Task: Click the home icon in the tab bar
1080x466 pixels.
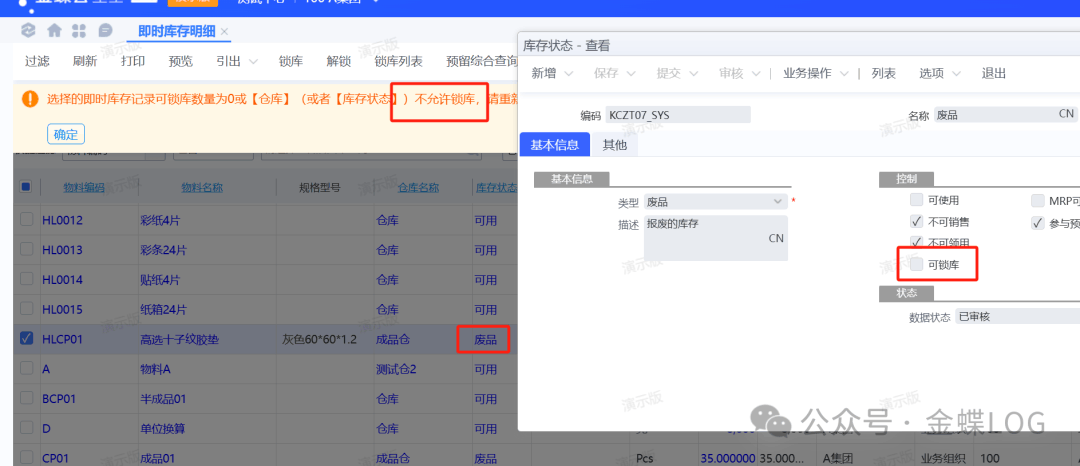Action: tap(54, 31)
